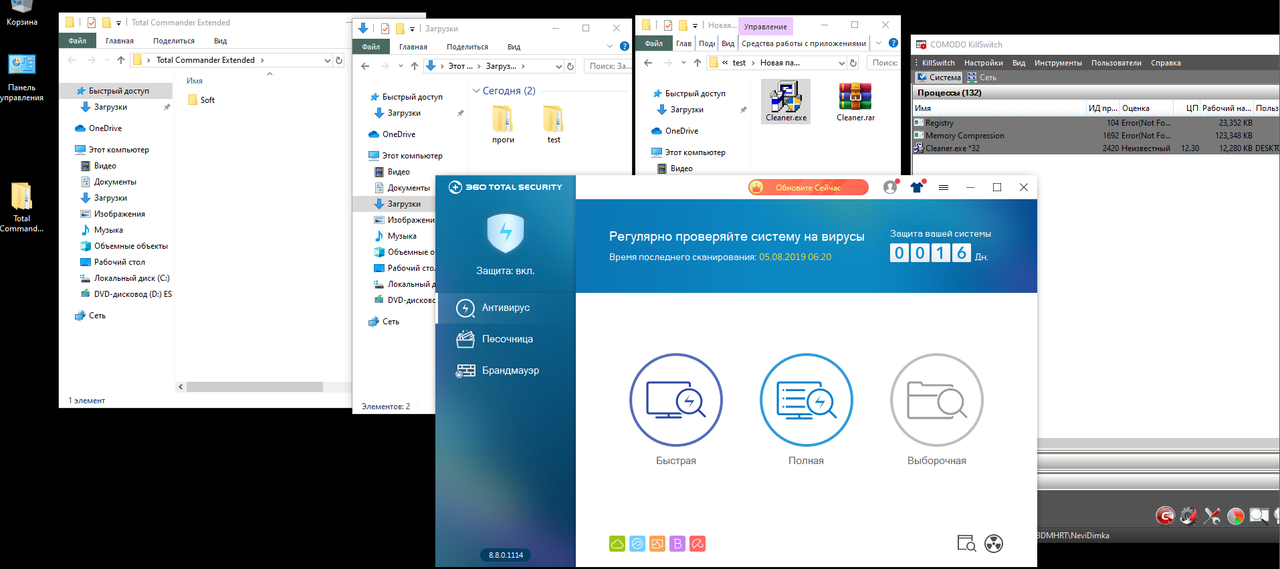Select the Registry process row
This screenshot has width=1280, height=569.
(1096, 122)
